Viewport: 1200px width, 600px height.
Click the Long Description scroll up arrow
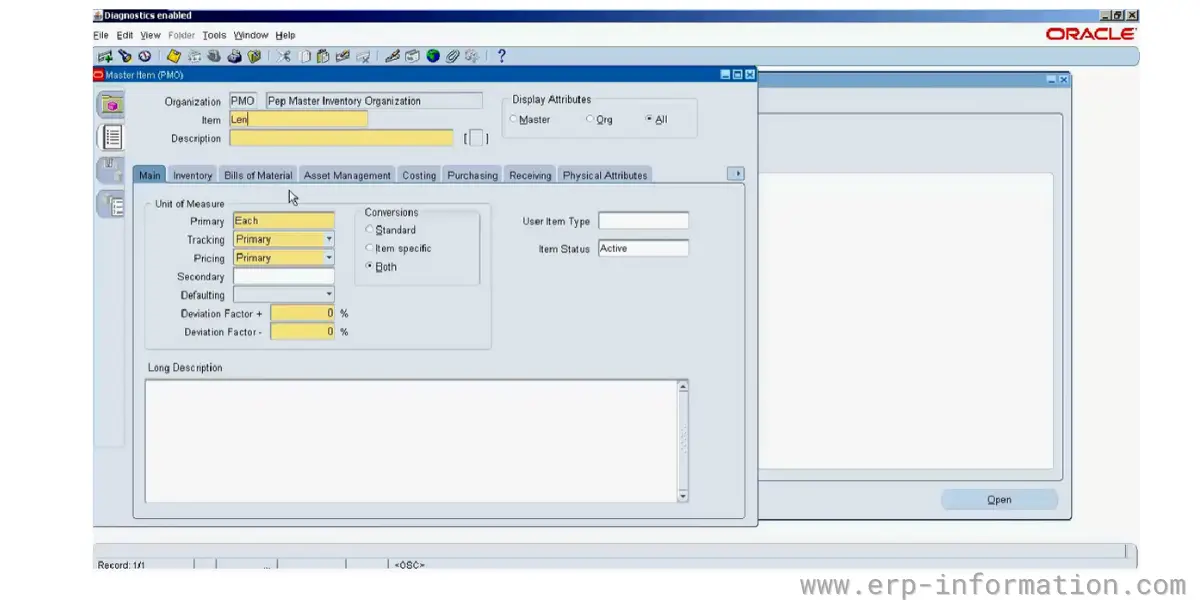point(683,386)
